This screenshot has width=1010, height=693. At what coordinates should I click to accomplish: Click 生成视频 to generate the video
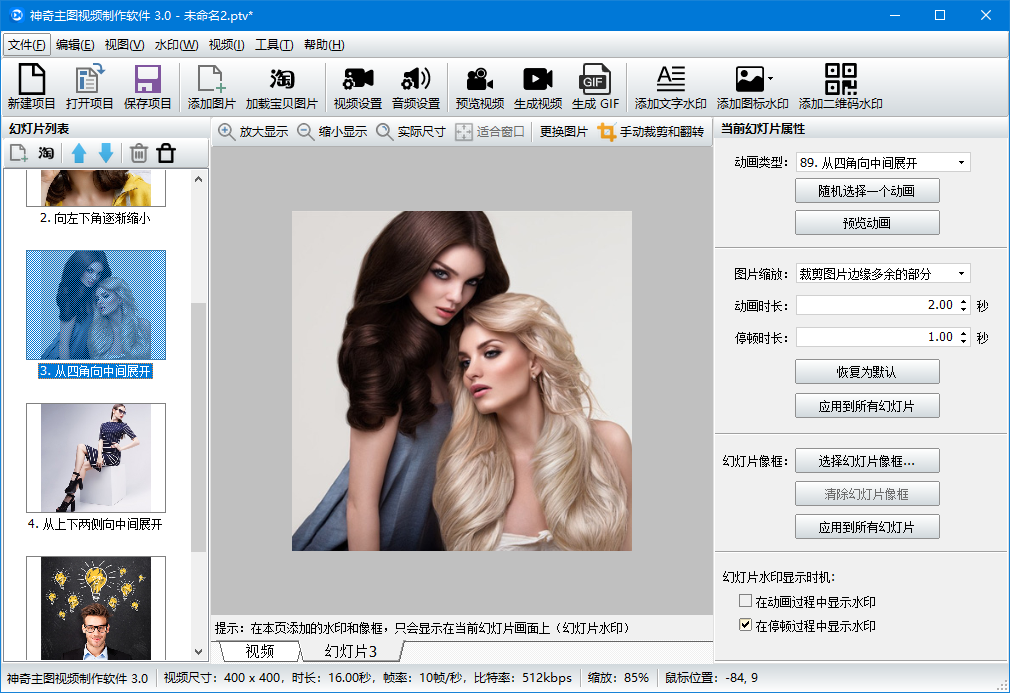538,86
